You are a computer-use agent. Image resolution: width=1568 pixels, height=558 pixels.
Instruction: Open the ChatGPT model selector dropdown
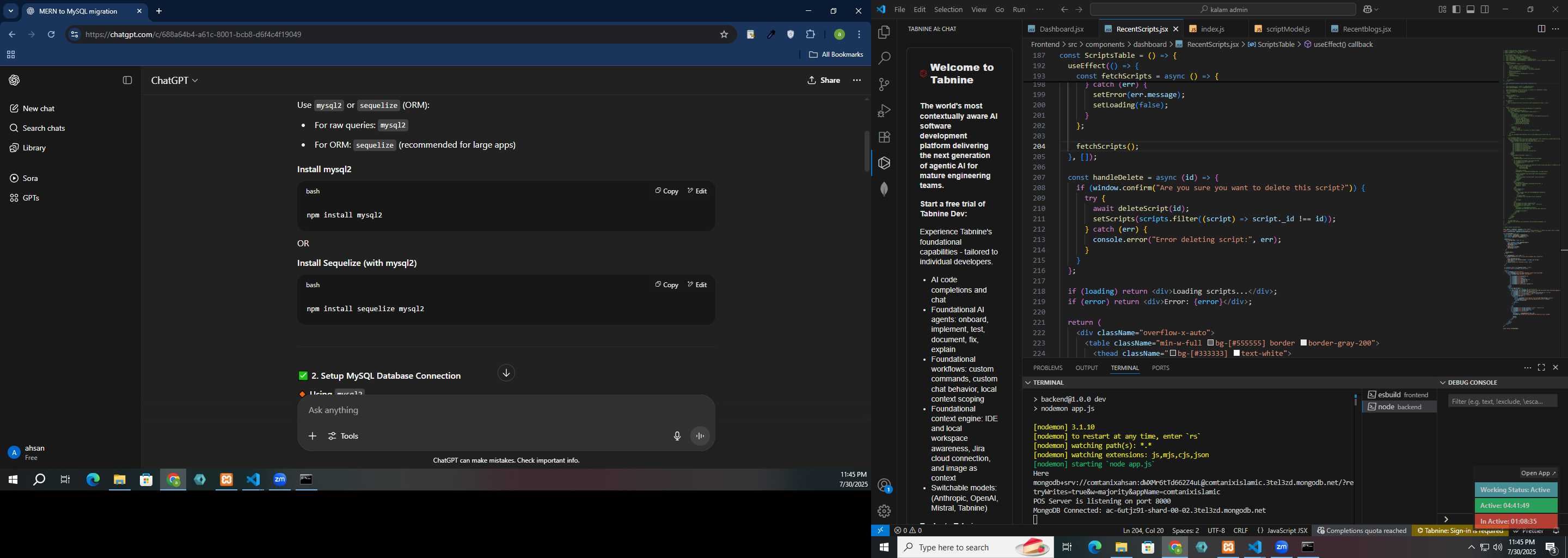(175, 81)
